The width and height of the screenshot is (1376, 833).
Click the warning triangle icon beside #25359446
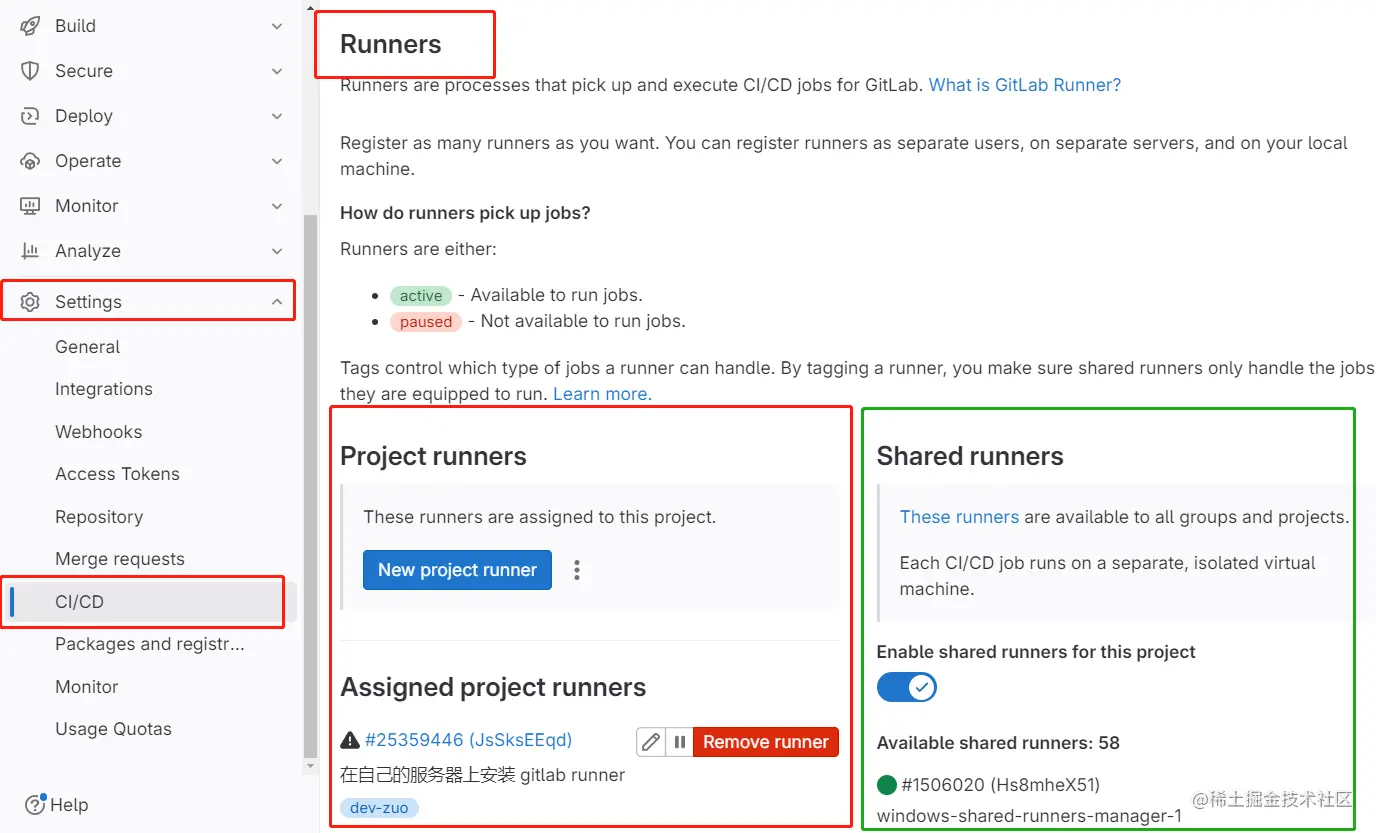(x=350, y=740)
